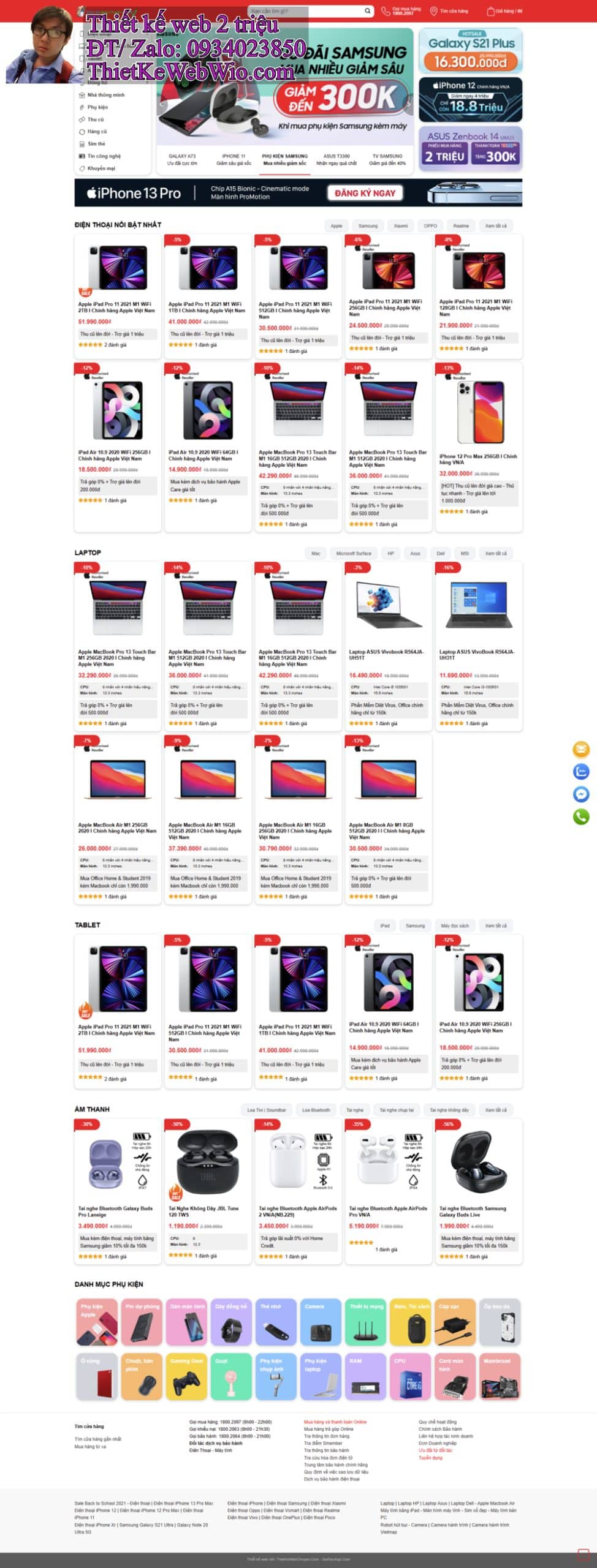Go back with banner carousel left arrow

click(x=161, y=104)
